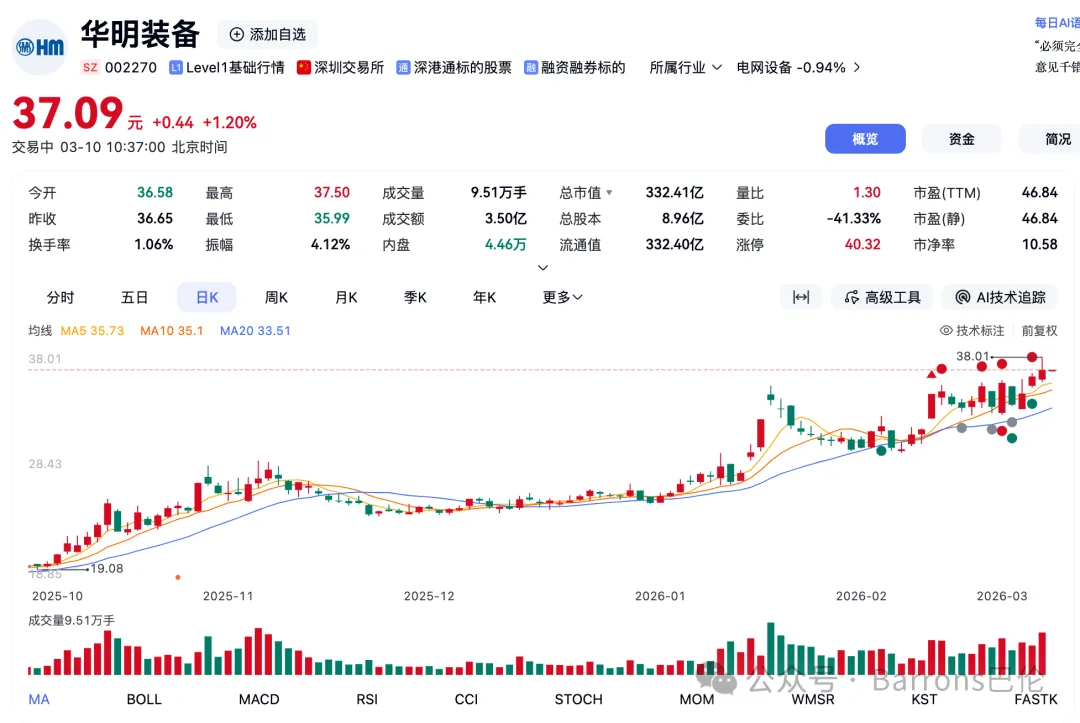
Task: Switch to the 资金 tab
Action: tap(962, 139)
